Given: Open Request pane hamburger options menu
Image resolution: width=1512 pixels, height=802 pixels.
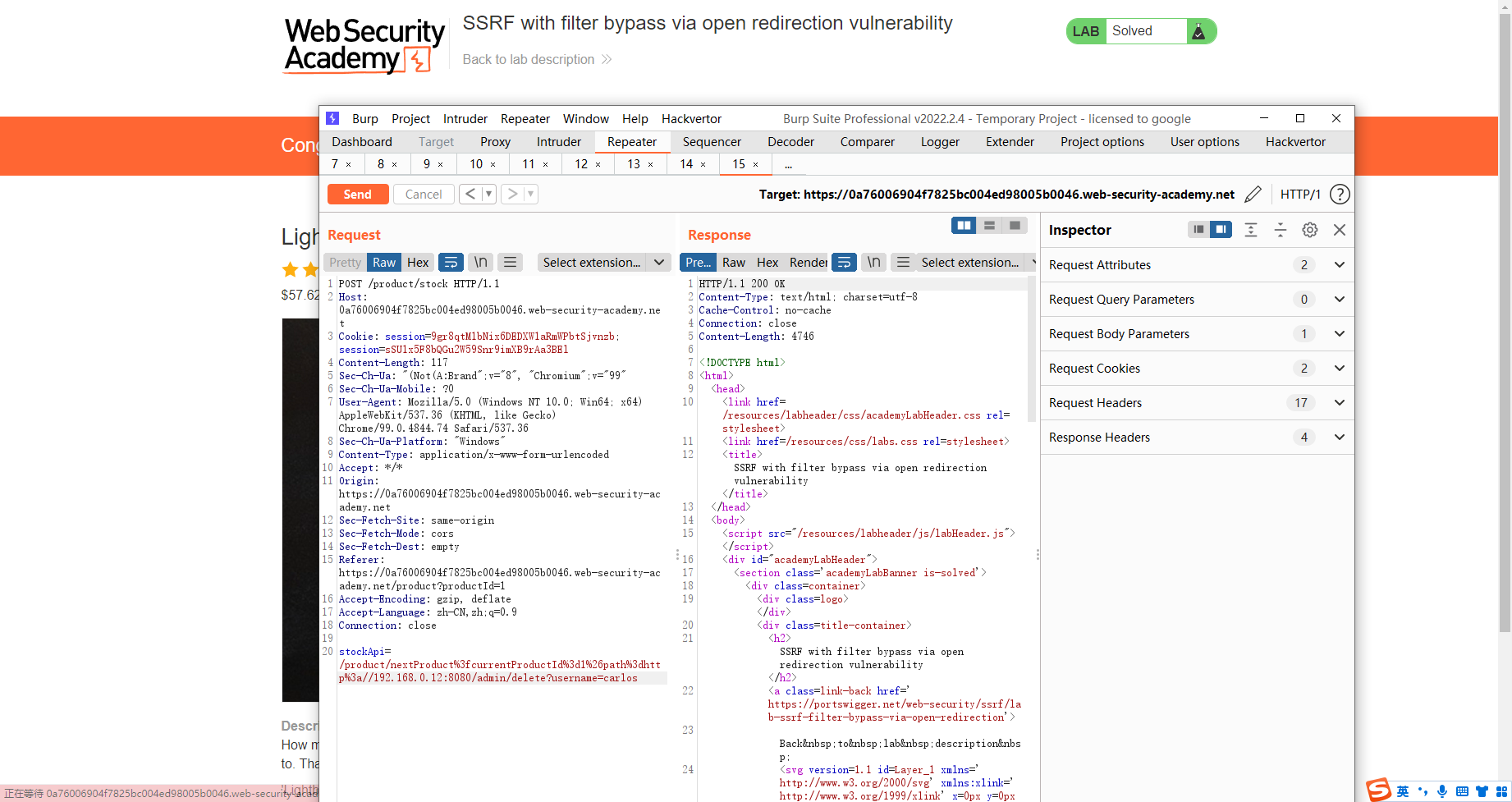Looking at the screenshot, I should point(511,263).
